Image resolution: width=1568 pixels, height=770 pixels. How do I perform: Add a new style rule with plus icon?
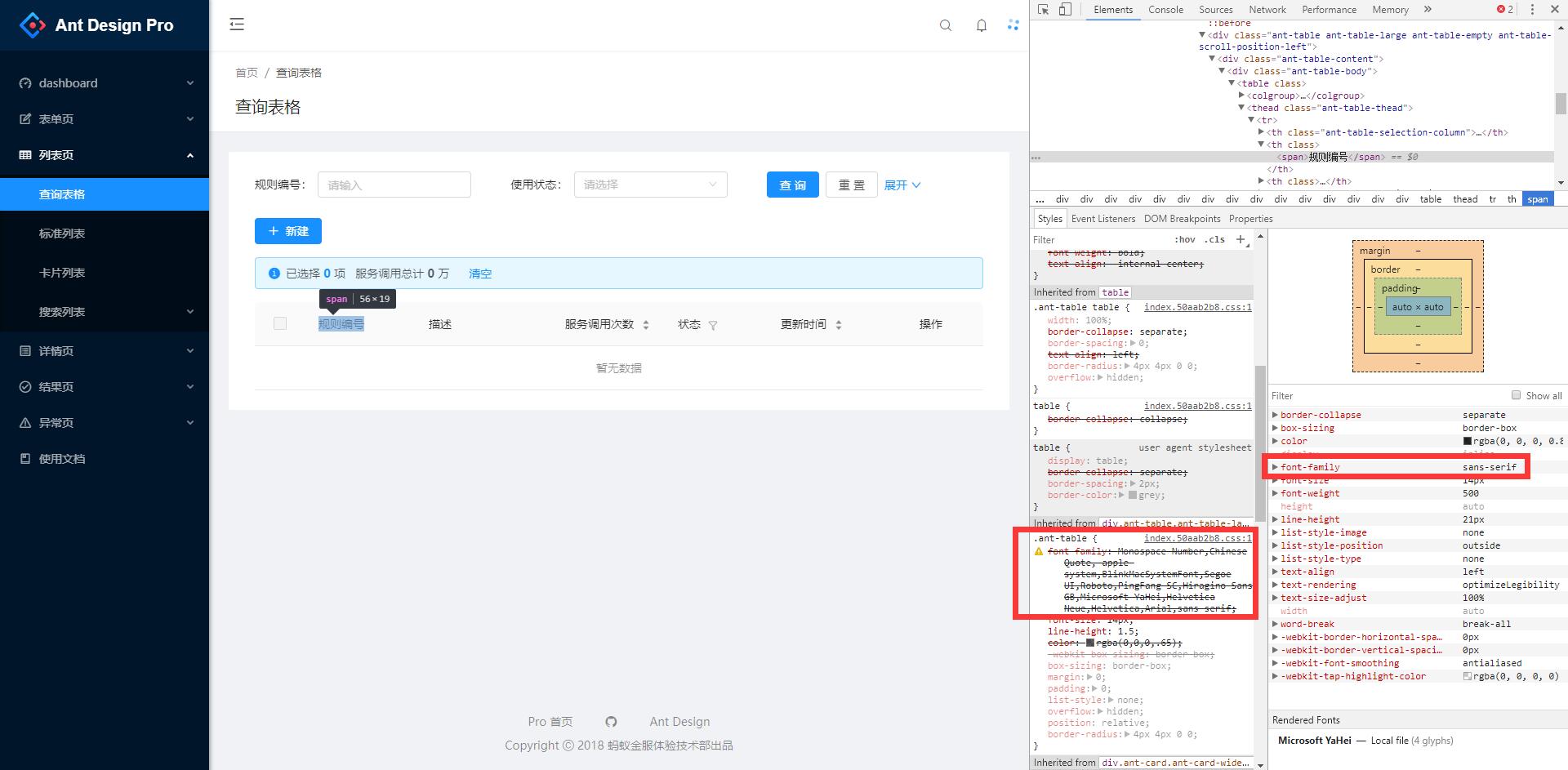click(x=1241, y=239)
